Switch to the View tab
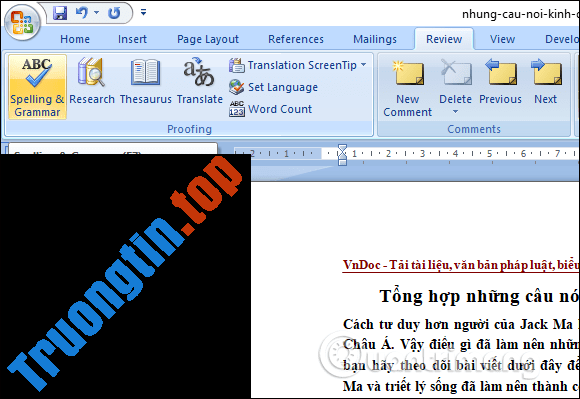The image size is (580, 399). [x=502, y=39]
